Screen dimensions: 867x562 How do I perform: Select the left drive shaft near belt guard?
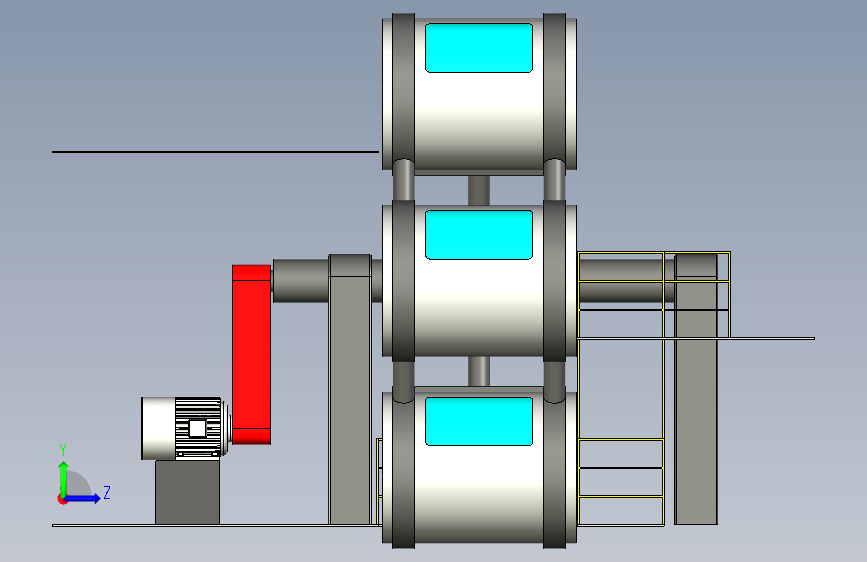(301, 280)
